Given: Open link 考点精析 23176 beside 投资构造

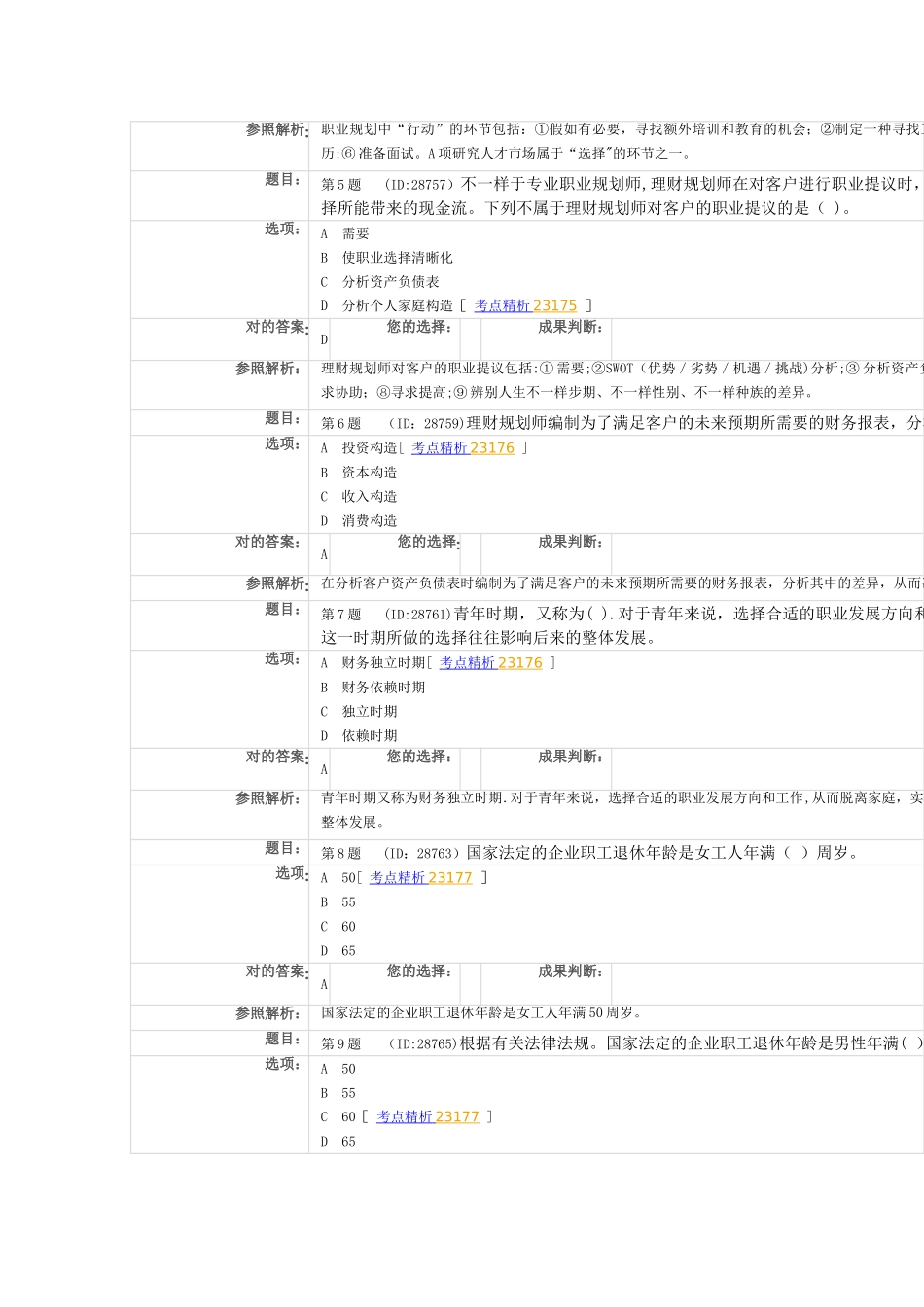Looking at the screenshot, I should [x=462, y=448].
